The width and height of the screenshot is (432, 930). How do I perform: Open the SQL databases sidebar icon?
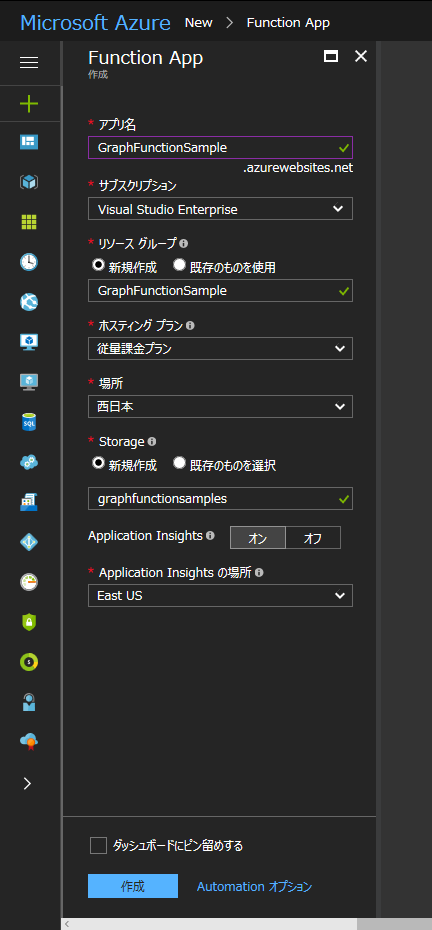tap(29, 422)
